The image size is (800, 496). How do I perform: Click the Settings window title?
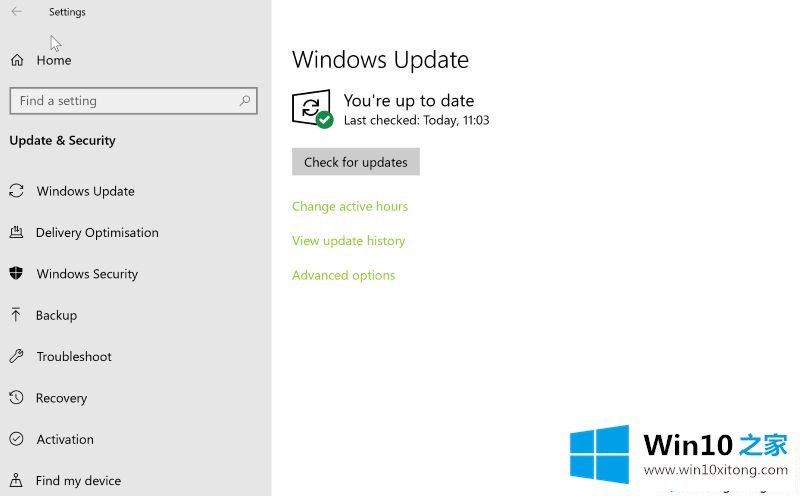point(67,12)
